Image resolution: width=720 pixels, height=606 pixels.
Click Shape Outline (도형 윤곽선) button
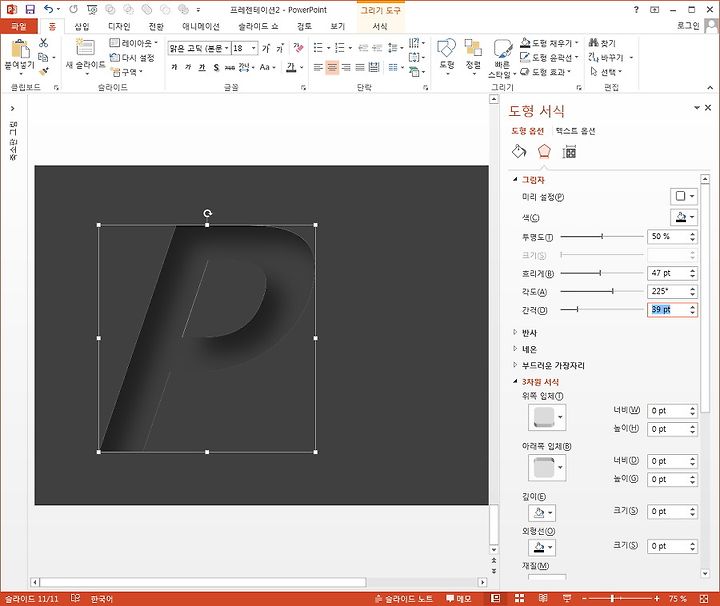click(549, 57)
